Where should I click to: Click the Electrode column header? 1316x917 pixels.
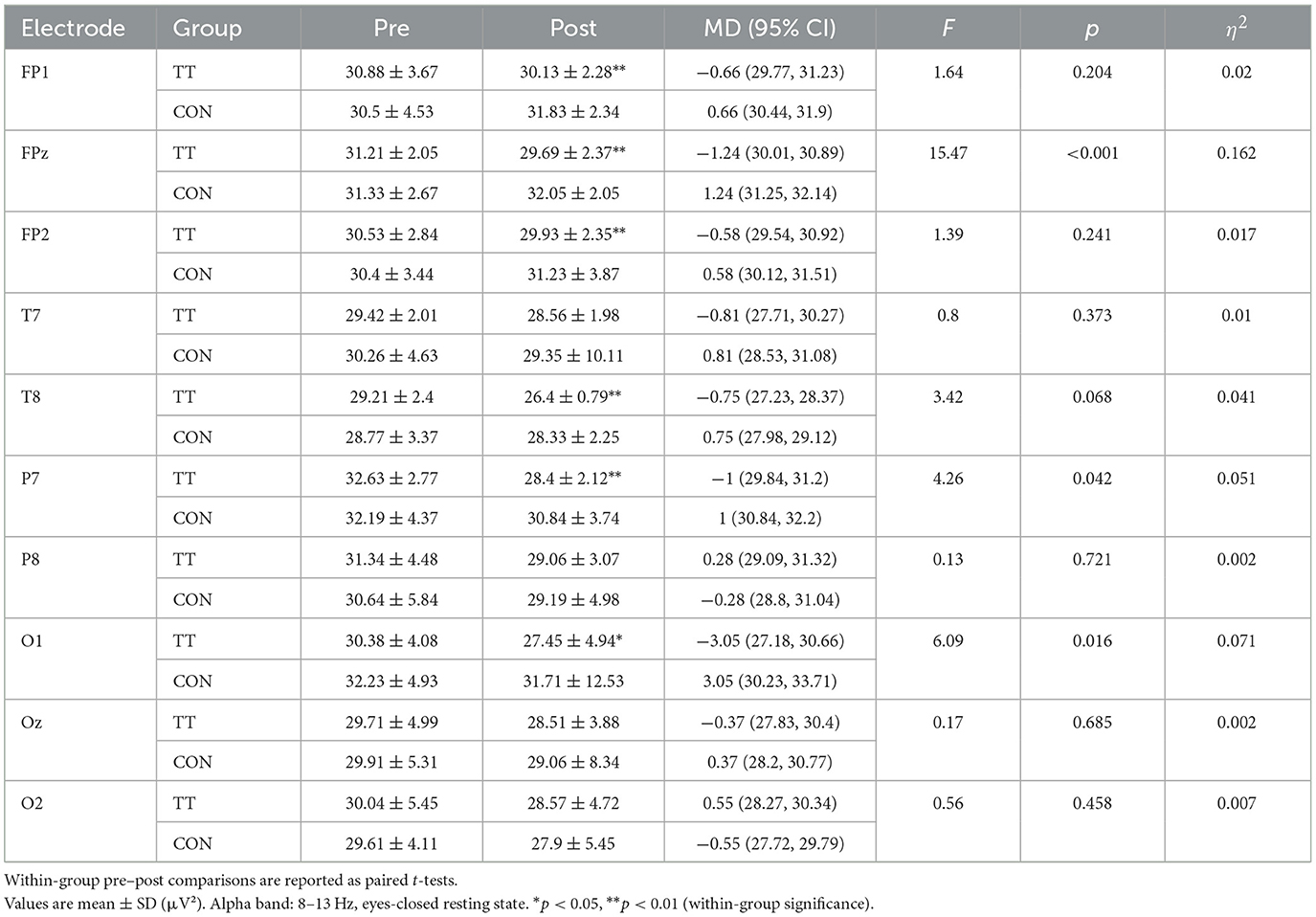click(x=73, y=29)
